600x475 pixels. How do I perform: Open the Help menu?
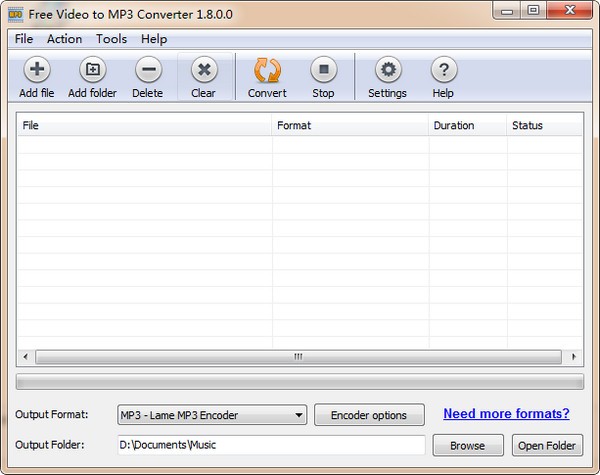[x=154, y=39]
